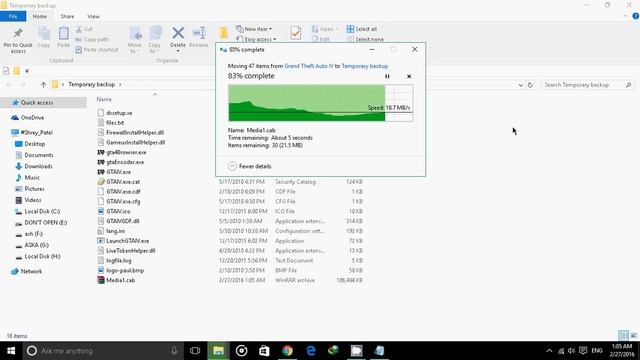Viewport: 640px width, 360px height.
Task: Go up one folder level arrow
Action: coord(43,84)
